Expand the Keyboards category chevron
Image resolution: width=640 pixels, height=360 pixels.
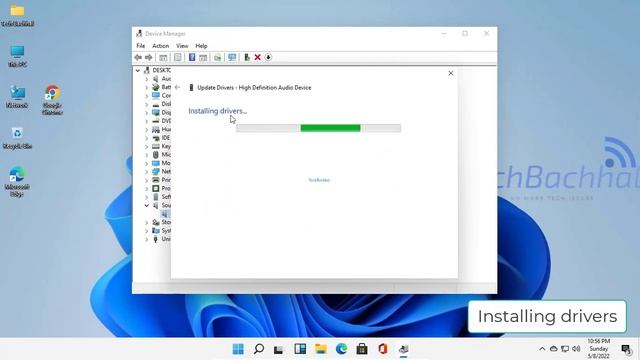click(x=147, y=147)
